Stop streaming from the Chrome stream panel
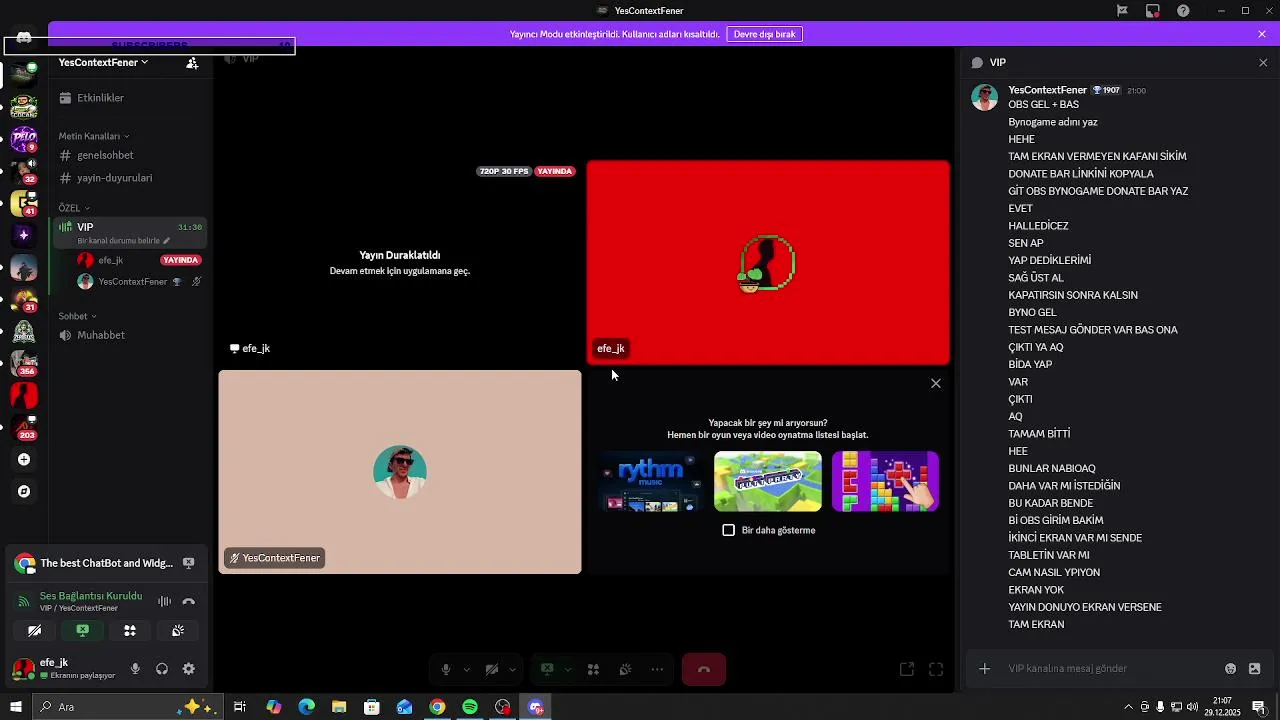Viewport: 1280px width, 720px height. [x=189, y=563]
